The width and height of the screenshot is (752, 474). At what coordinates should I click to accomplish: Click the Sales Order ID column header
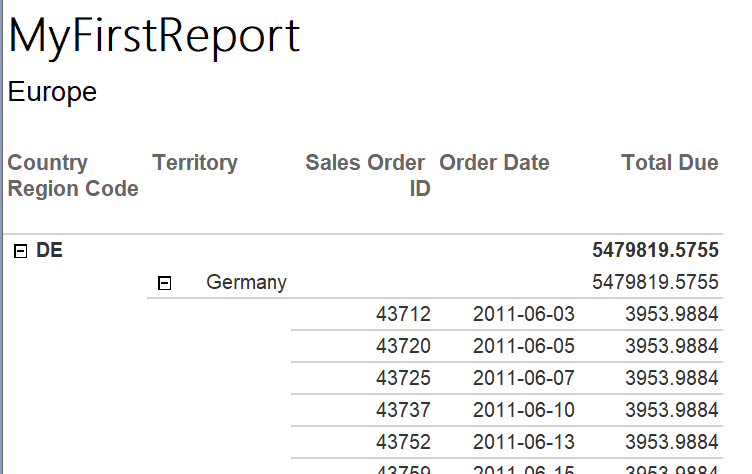[368, 176]
